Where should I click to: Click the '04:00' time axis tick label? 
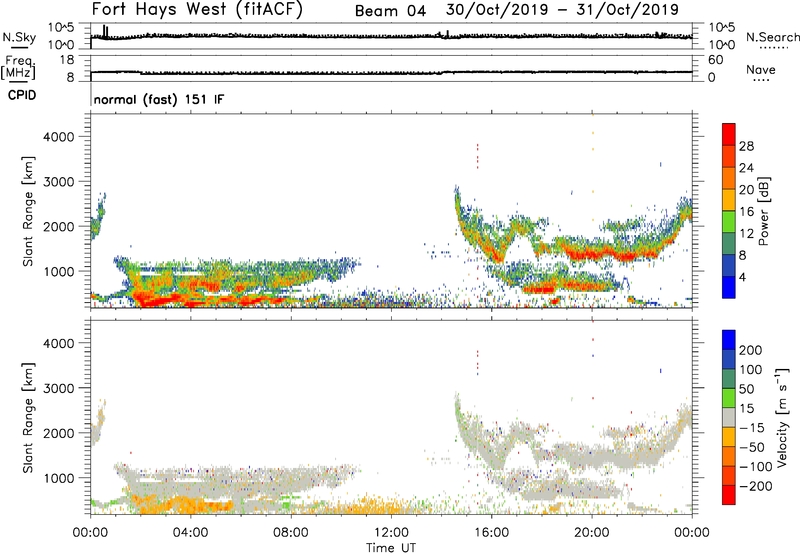pos(191,533)
